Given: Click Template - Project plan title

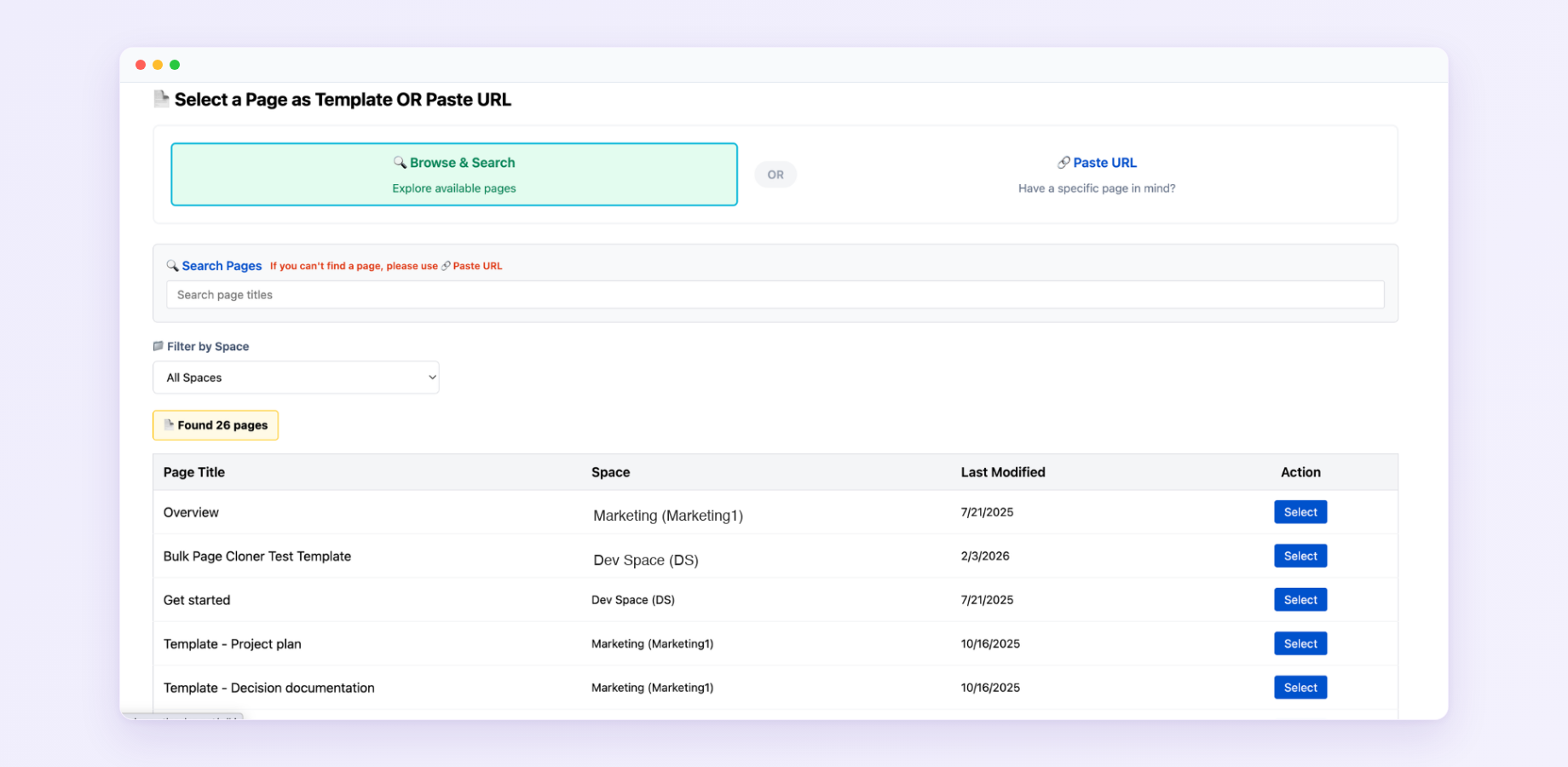Looking at the screenshot, I should click(233, 644).
